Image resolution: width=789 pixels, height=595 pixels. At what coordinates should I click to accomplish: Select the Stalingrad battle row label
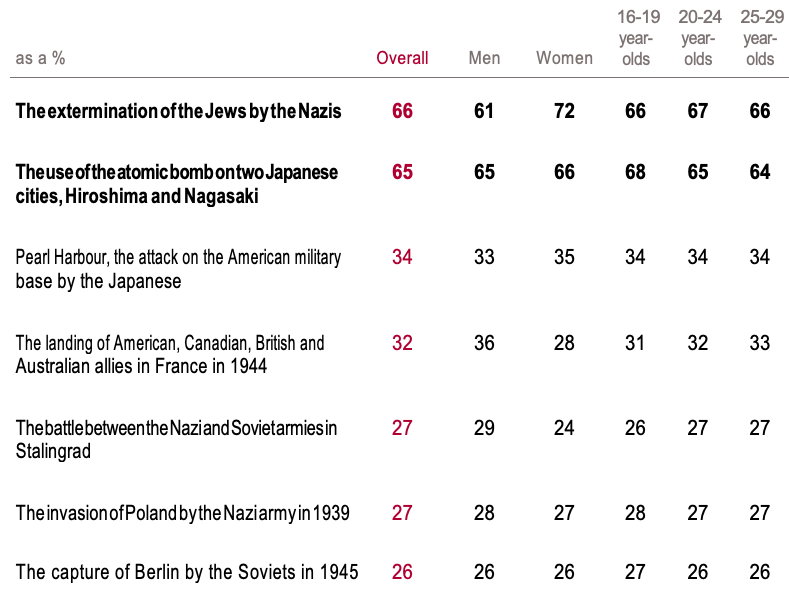click(x=176, y=440)
